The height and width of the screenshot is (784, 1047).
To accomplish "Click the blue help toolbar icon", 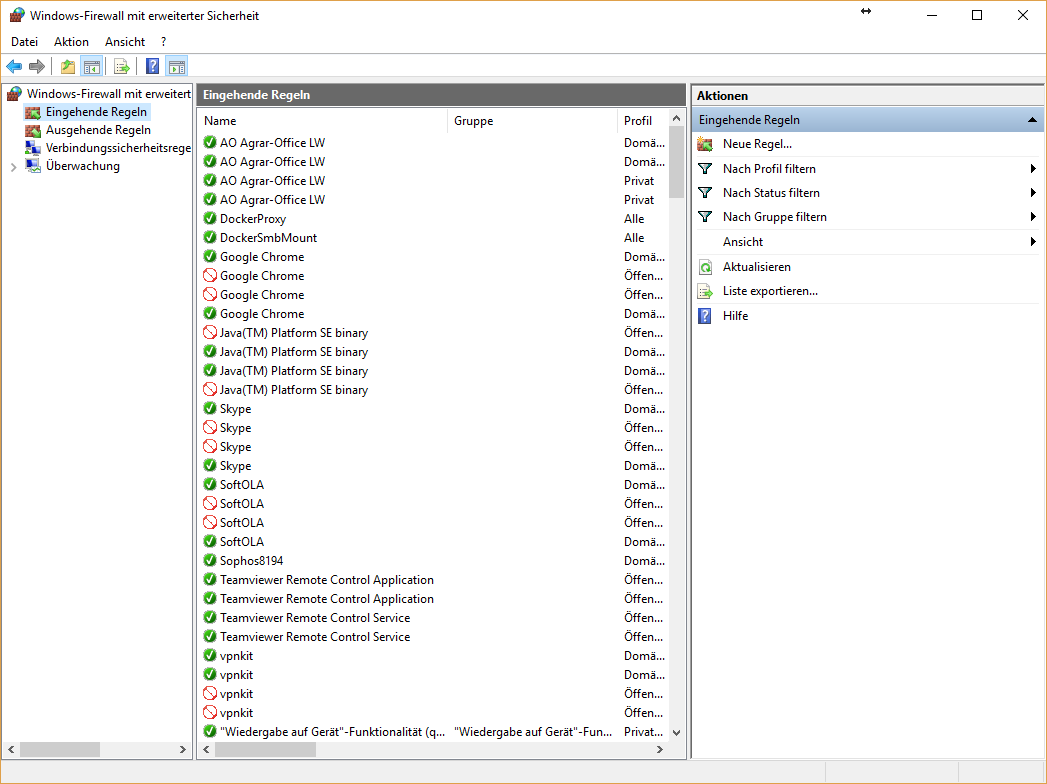I will (152, 67).
